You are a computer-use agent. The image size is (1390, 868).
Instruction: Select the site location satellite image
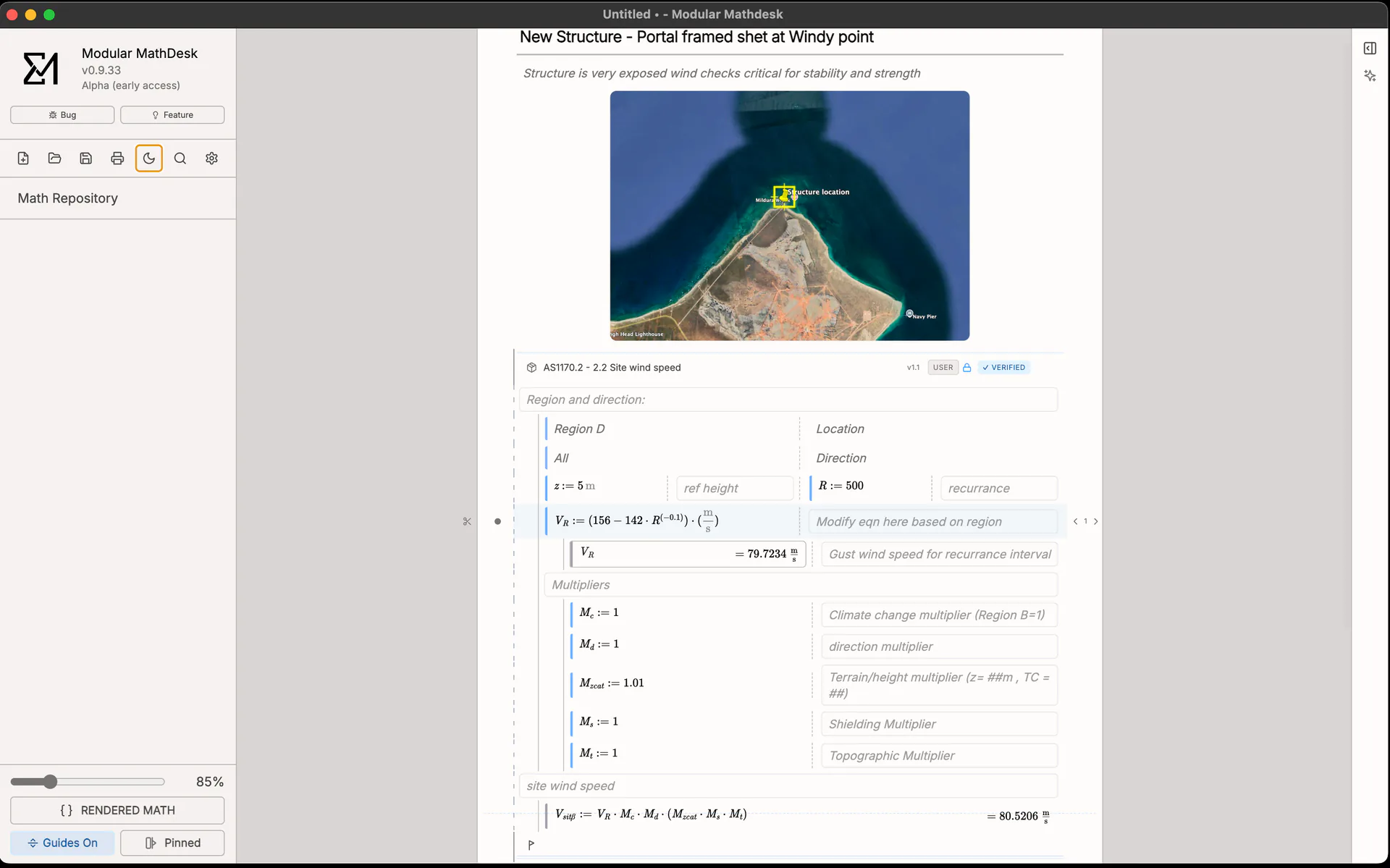tap(790, 216)
